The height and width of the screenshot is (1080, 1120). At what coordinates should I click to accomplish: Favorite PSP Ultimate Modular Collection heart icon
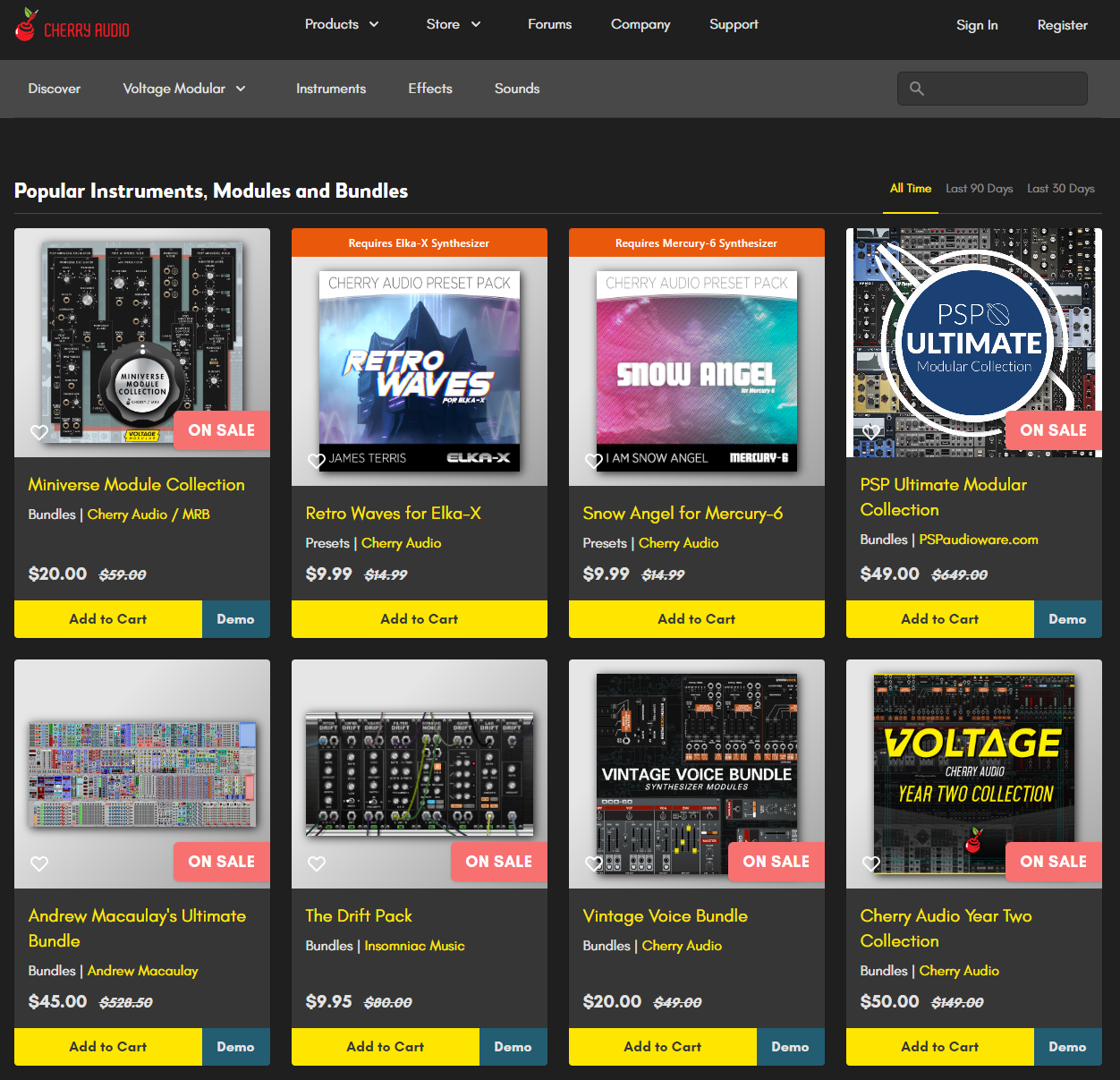pos(871,432)
